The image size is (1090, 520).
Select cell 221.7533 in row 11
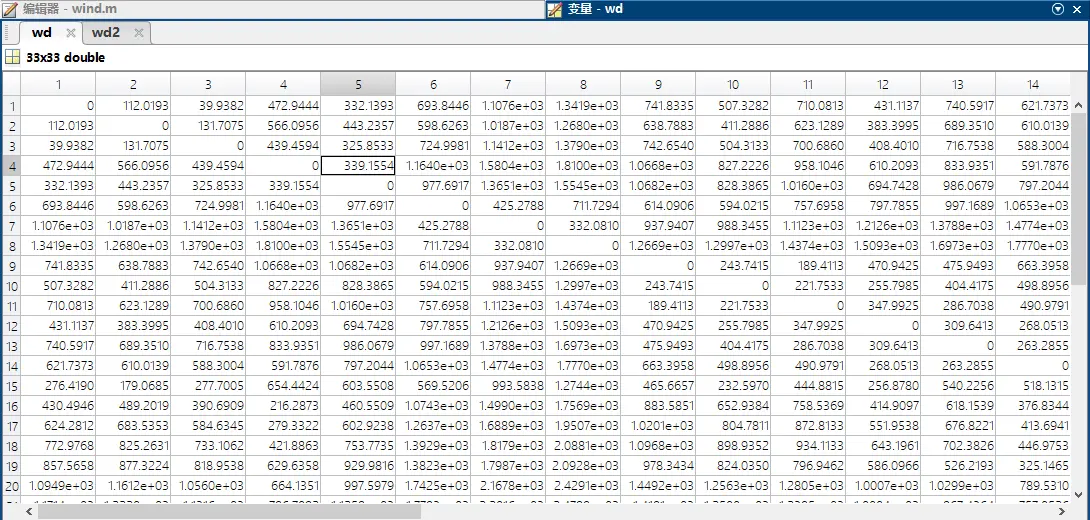pos(733,305)
